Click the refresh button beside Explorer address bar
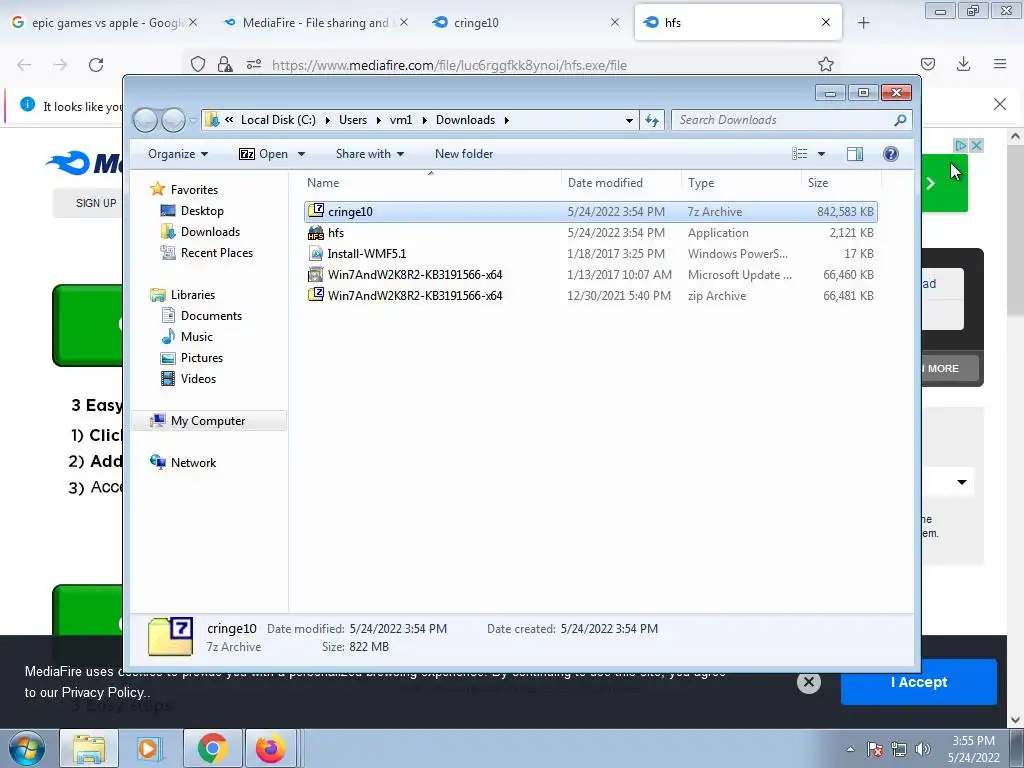The height and width of the screenshot is (768, 1024). (x=652, y=120)
